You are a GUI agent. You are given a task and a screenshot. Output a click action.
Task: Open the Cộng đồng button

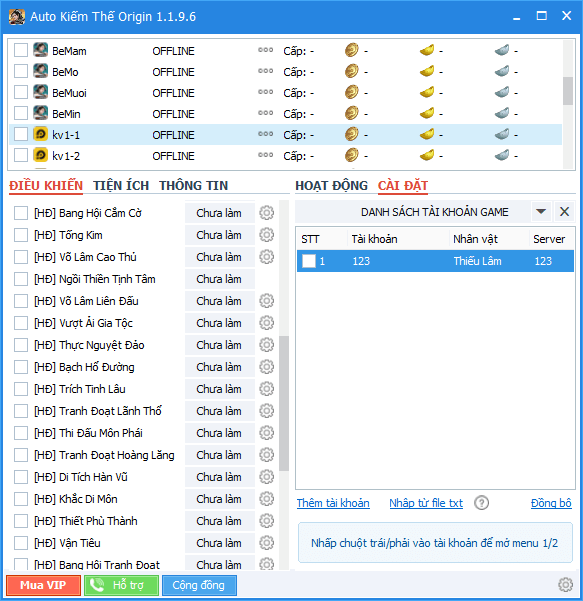point(199,585)
